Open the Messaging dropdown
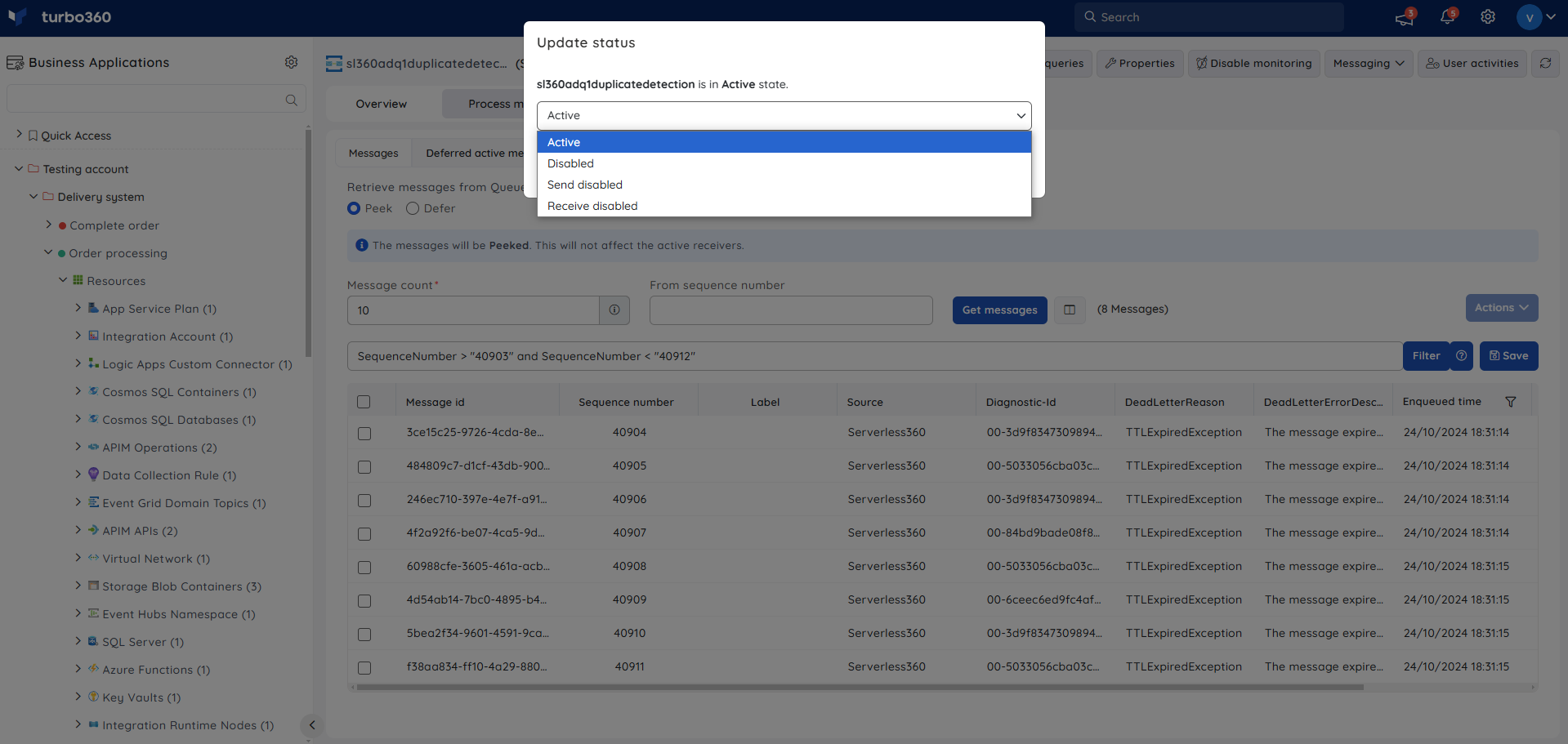 click(1369, 63)
